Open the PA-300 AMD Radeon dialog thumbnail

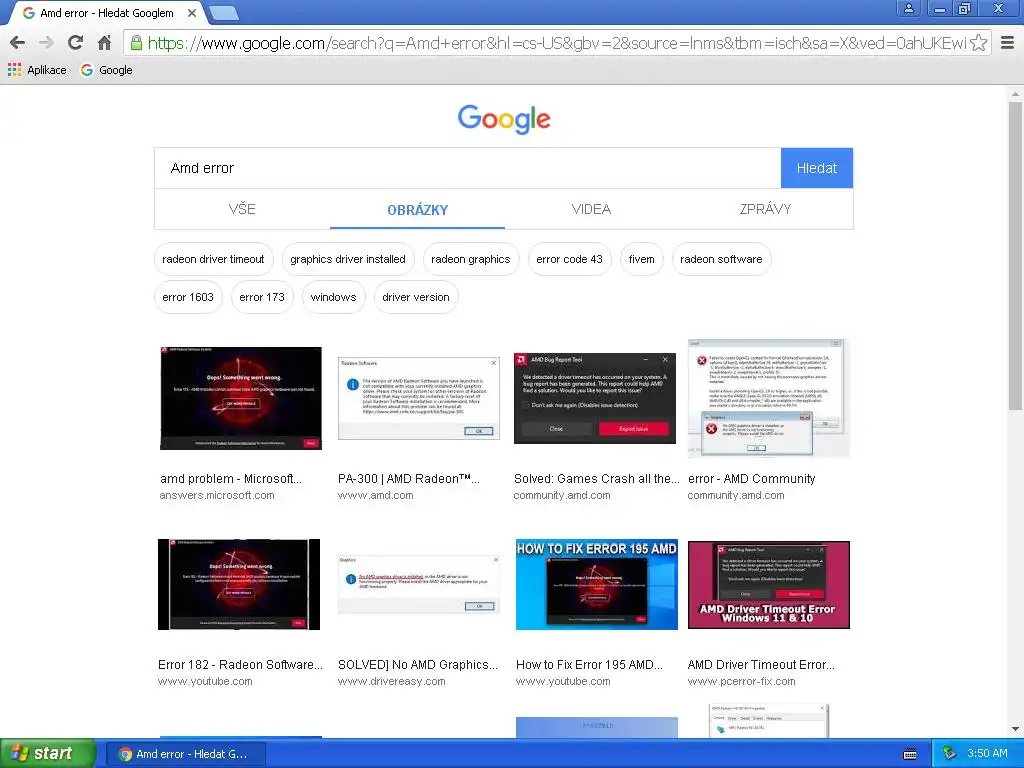point(419,398)
